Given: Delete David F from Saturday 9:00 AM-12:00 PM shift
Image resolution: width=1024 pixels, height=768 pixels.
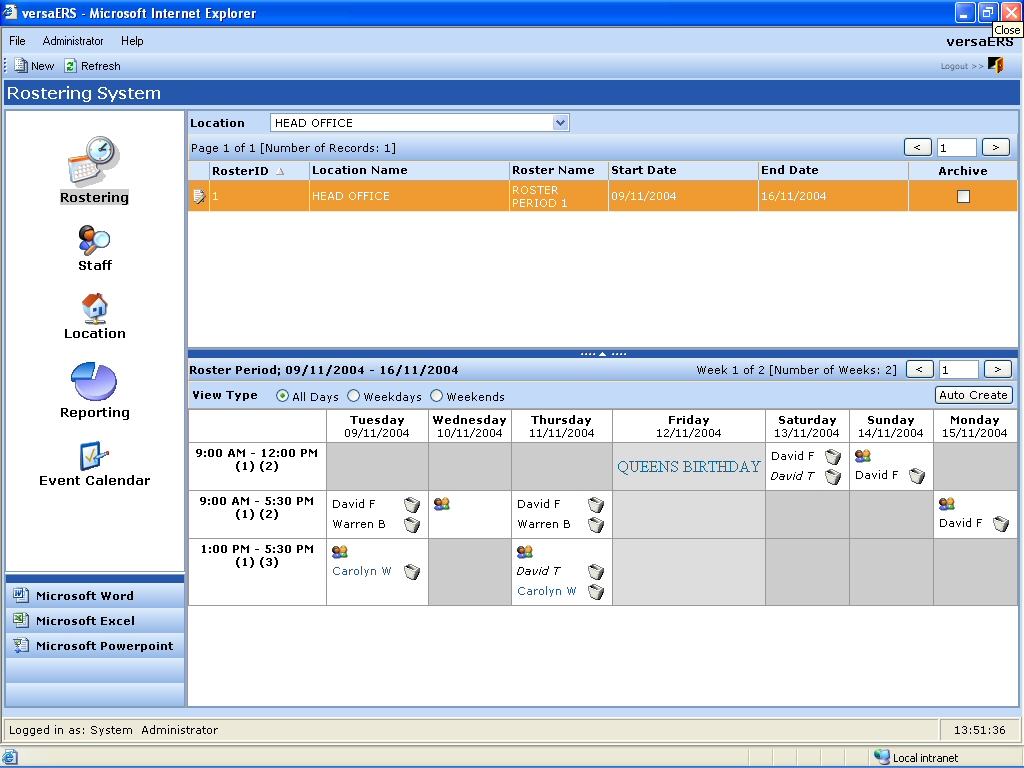Looking at the screenshot, I should (x=833, y=456).
